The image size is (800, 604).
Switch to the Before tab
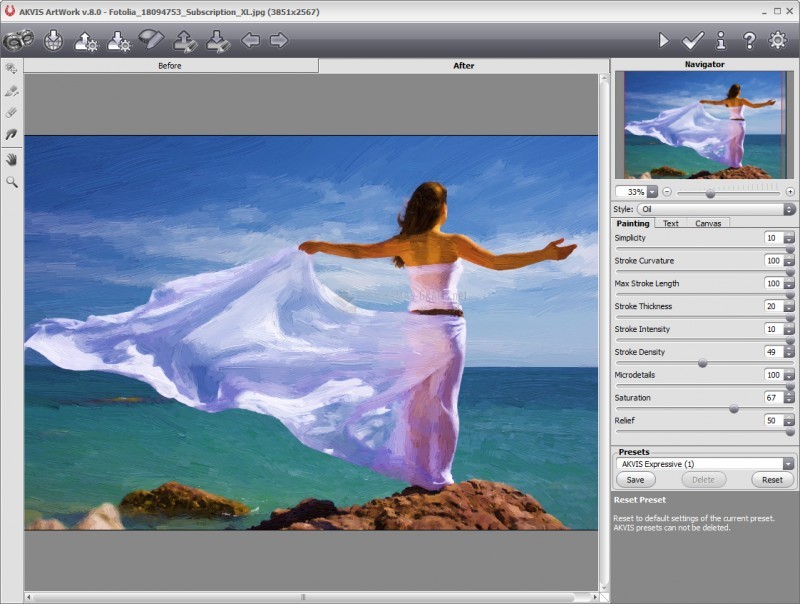(171, 66)
